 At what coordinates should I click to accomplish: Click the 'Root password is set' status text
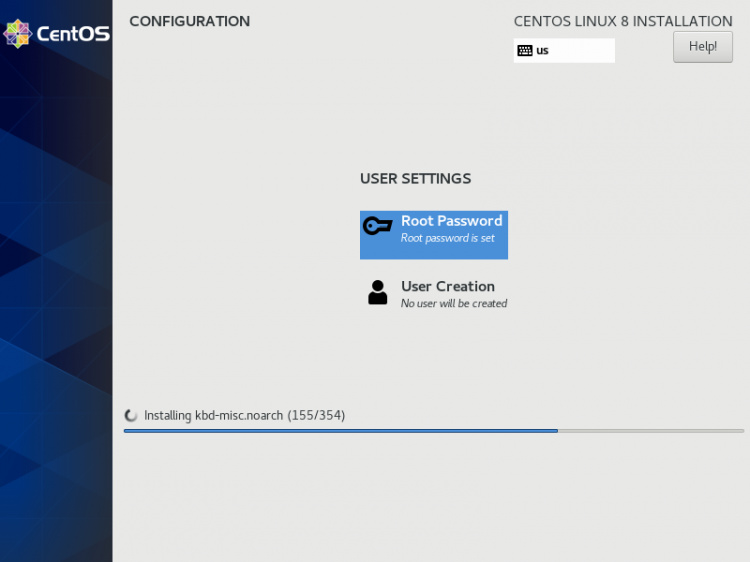click(447, 238)
